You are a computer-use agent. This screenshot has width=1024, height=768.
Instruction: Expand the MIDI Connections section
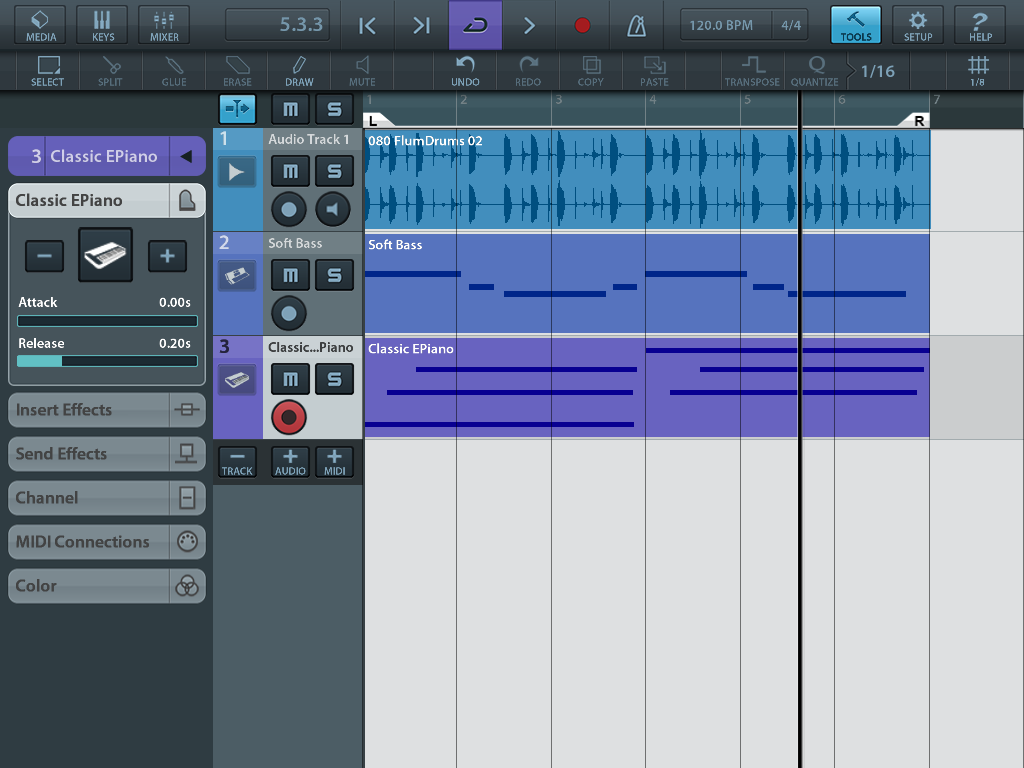tap(107, 542)
